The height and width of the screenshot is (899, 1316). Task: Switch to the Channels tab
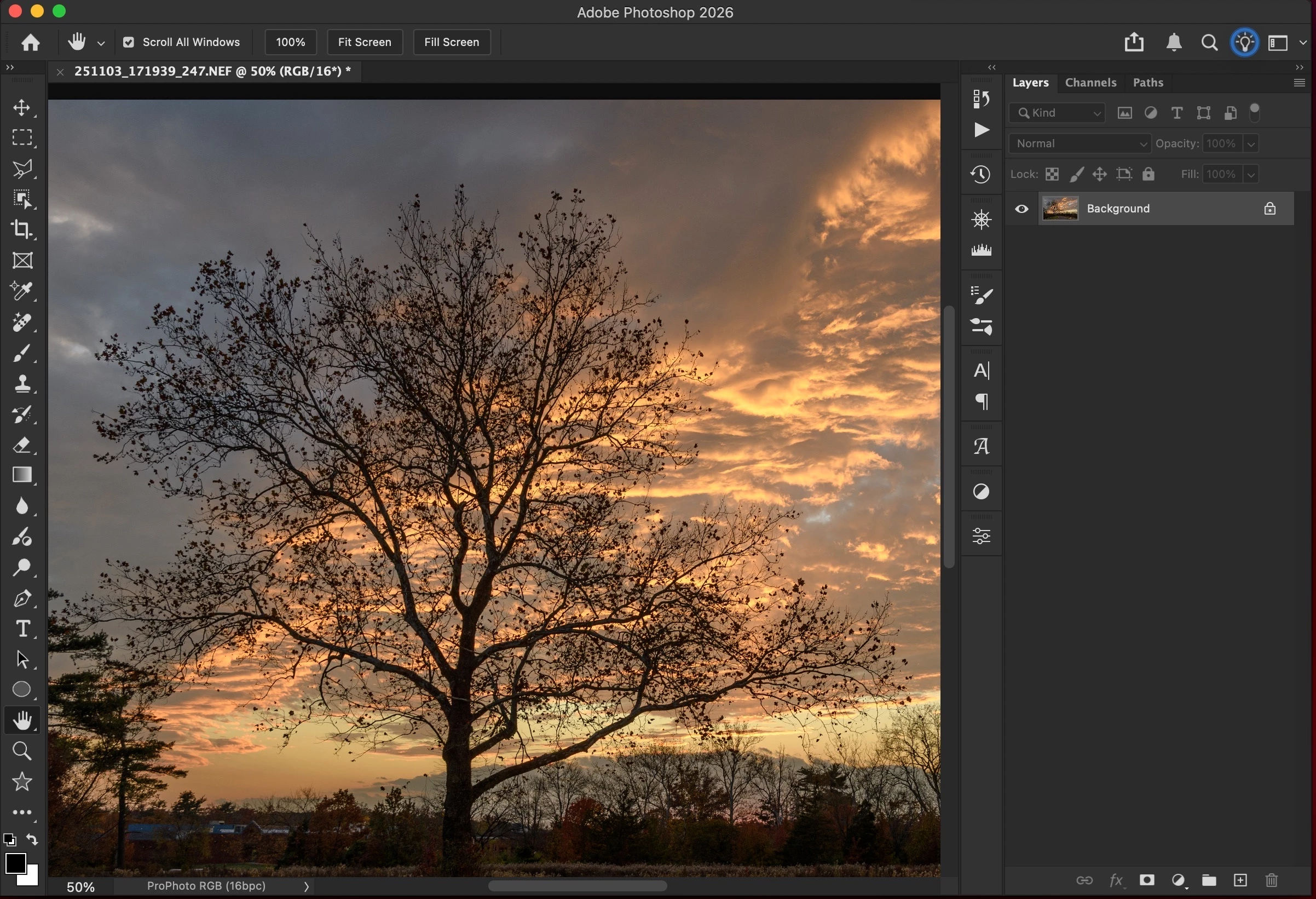click(x=1090, y=83)
